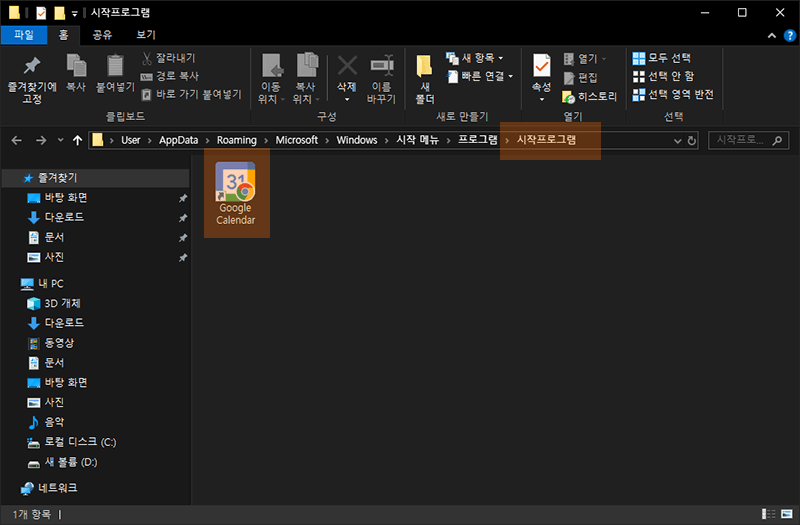Open pinned 바탕 화면 under 즐겨찾기
This screenshot has width=800, height=525.
(x=66, y=197)
